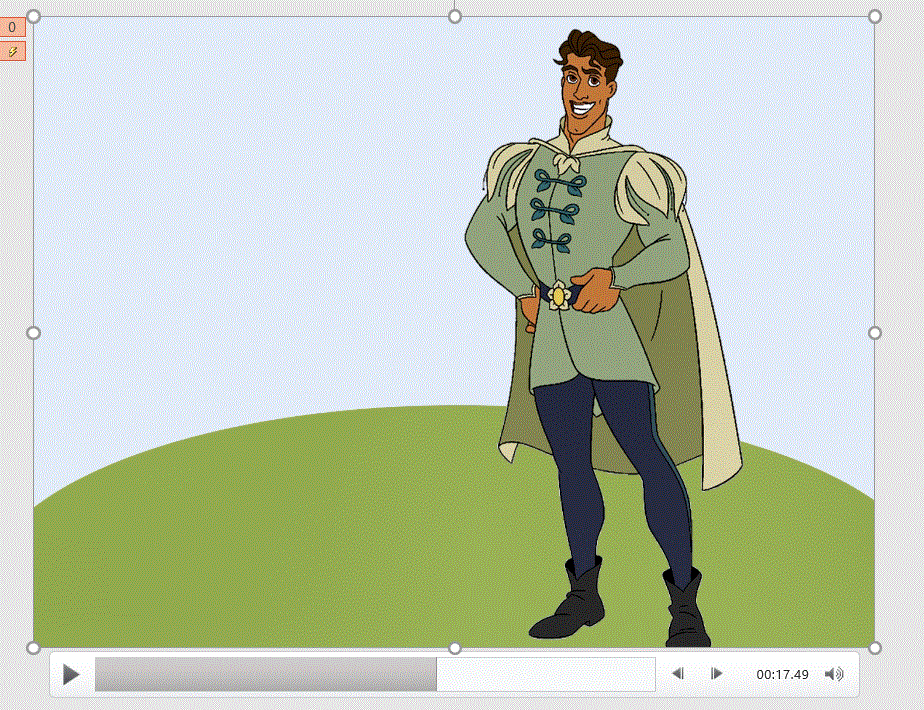Select the animation order tag labeled 0
Screen dimensions: 924x710
12,27
